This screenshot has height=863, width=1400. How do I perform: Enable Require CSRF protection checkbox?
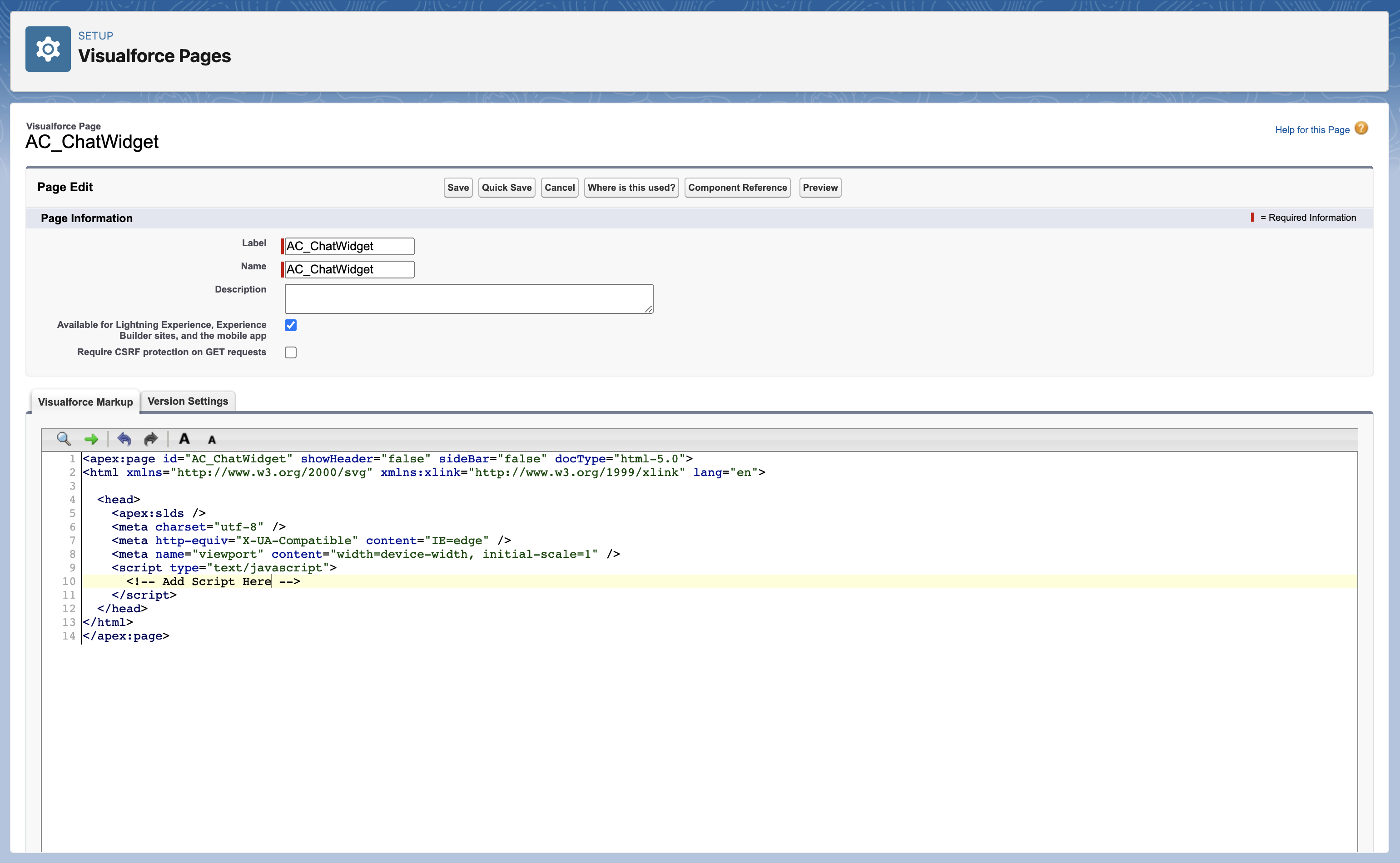click(291, 352)
